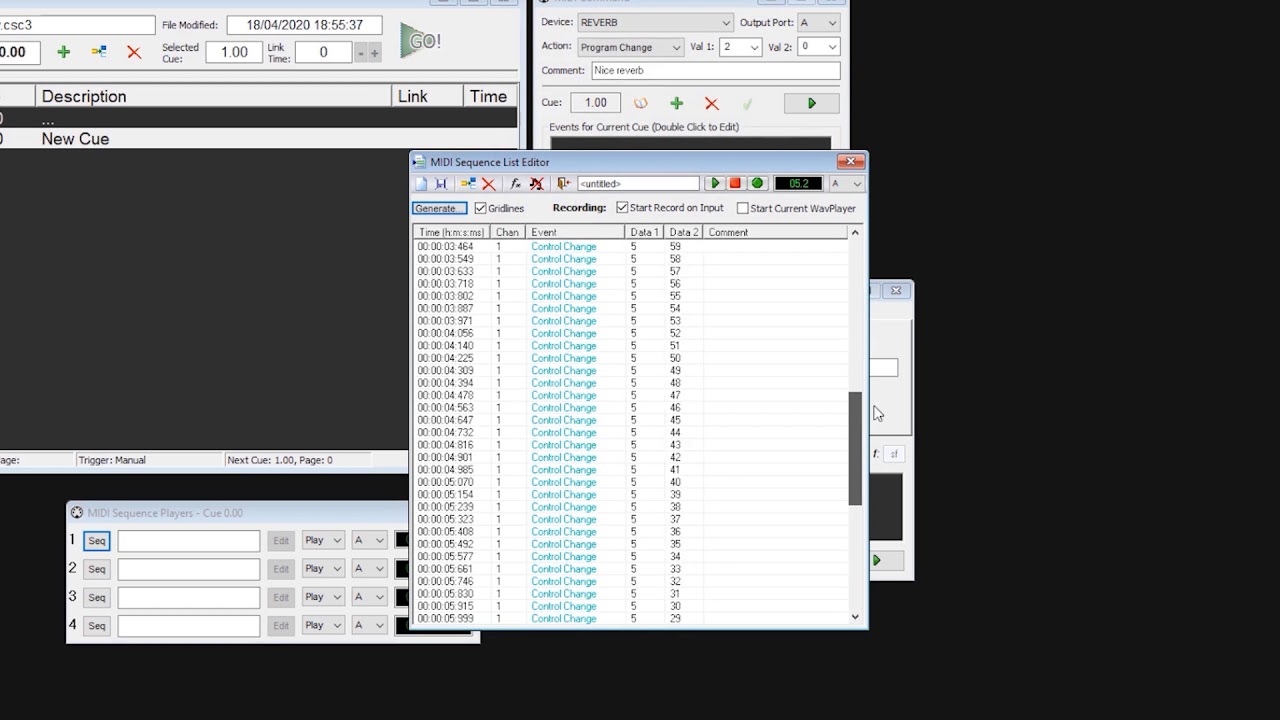Click the green plus icon in the MIDI command window

[676, 103]
